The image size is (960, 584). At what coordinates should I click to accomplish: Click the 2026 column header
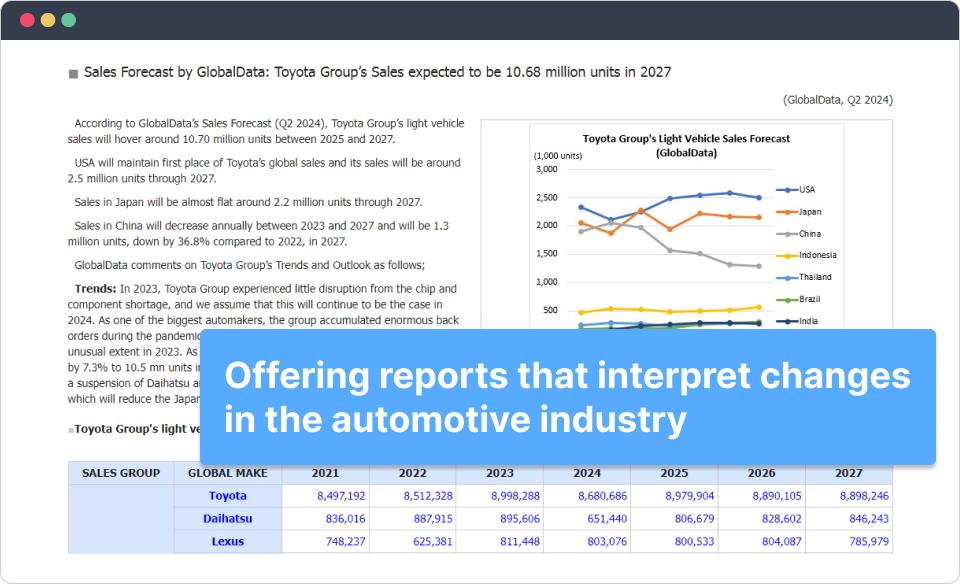pos(762,473)
